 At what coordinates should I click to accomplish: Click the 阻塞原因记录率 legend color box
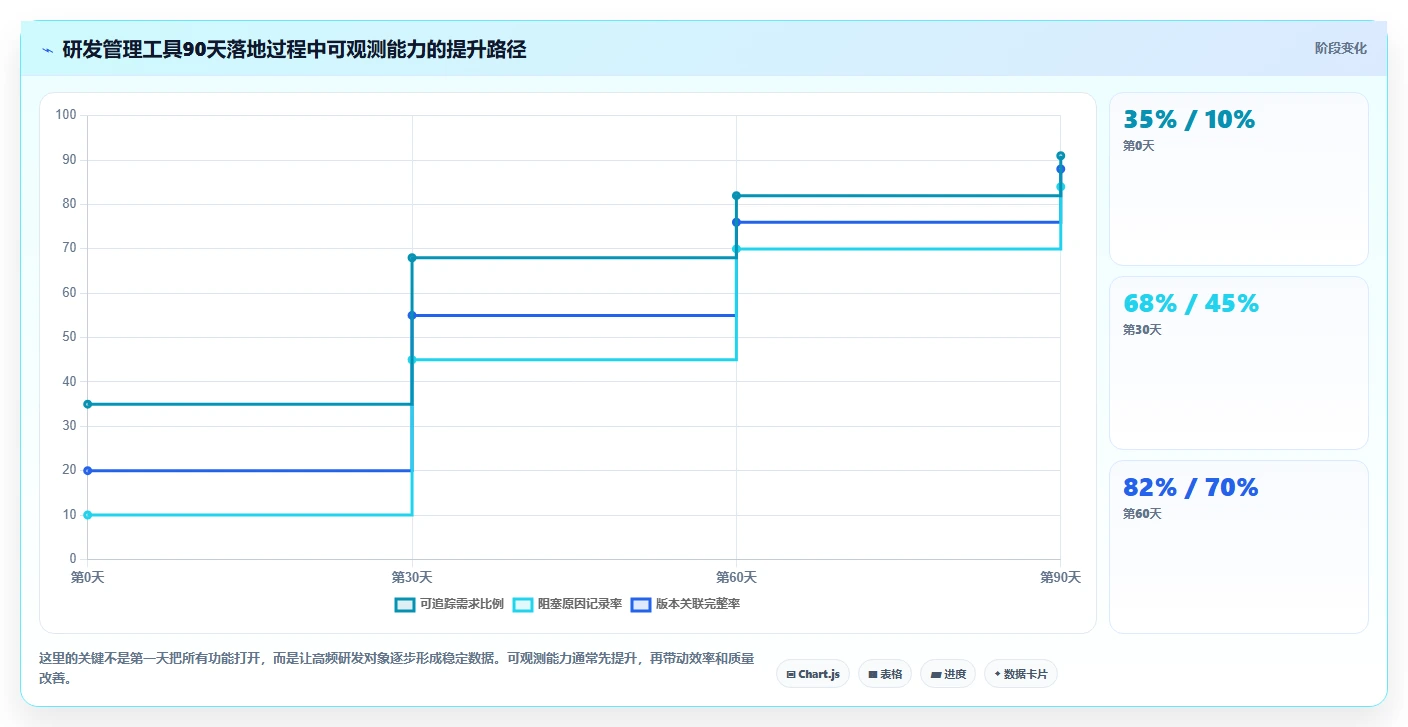(x=523, y=604)
